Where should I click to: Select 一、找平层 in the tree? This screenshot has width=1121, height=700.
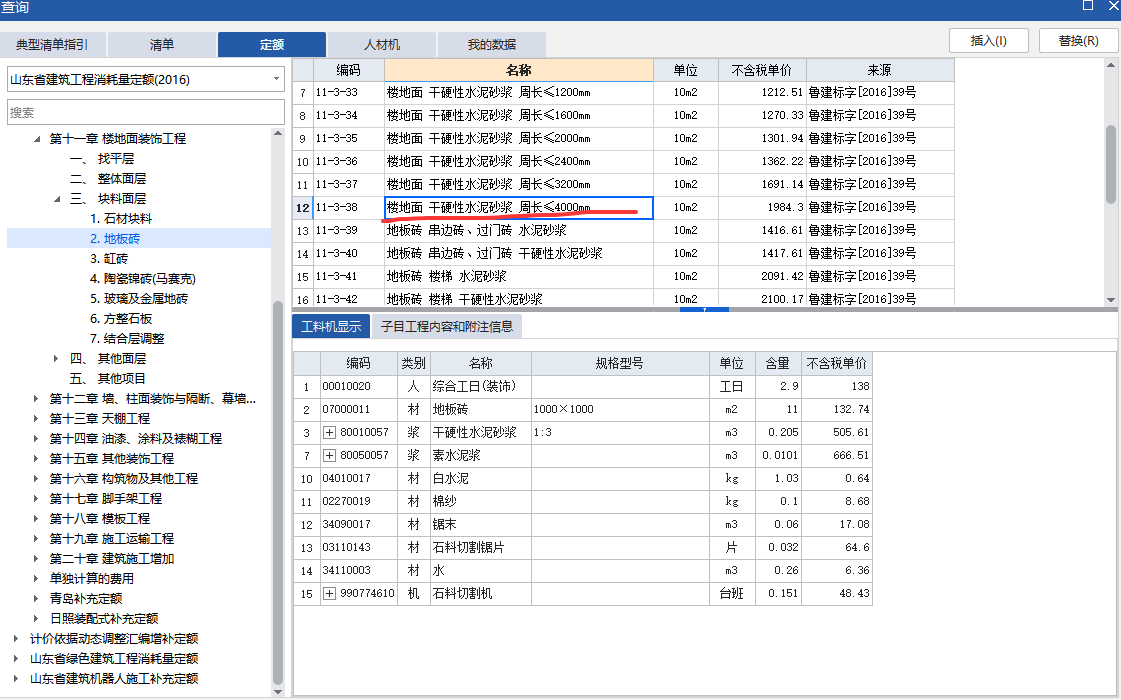102,159
